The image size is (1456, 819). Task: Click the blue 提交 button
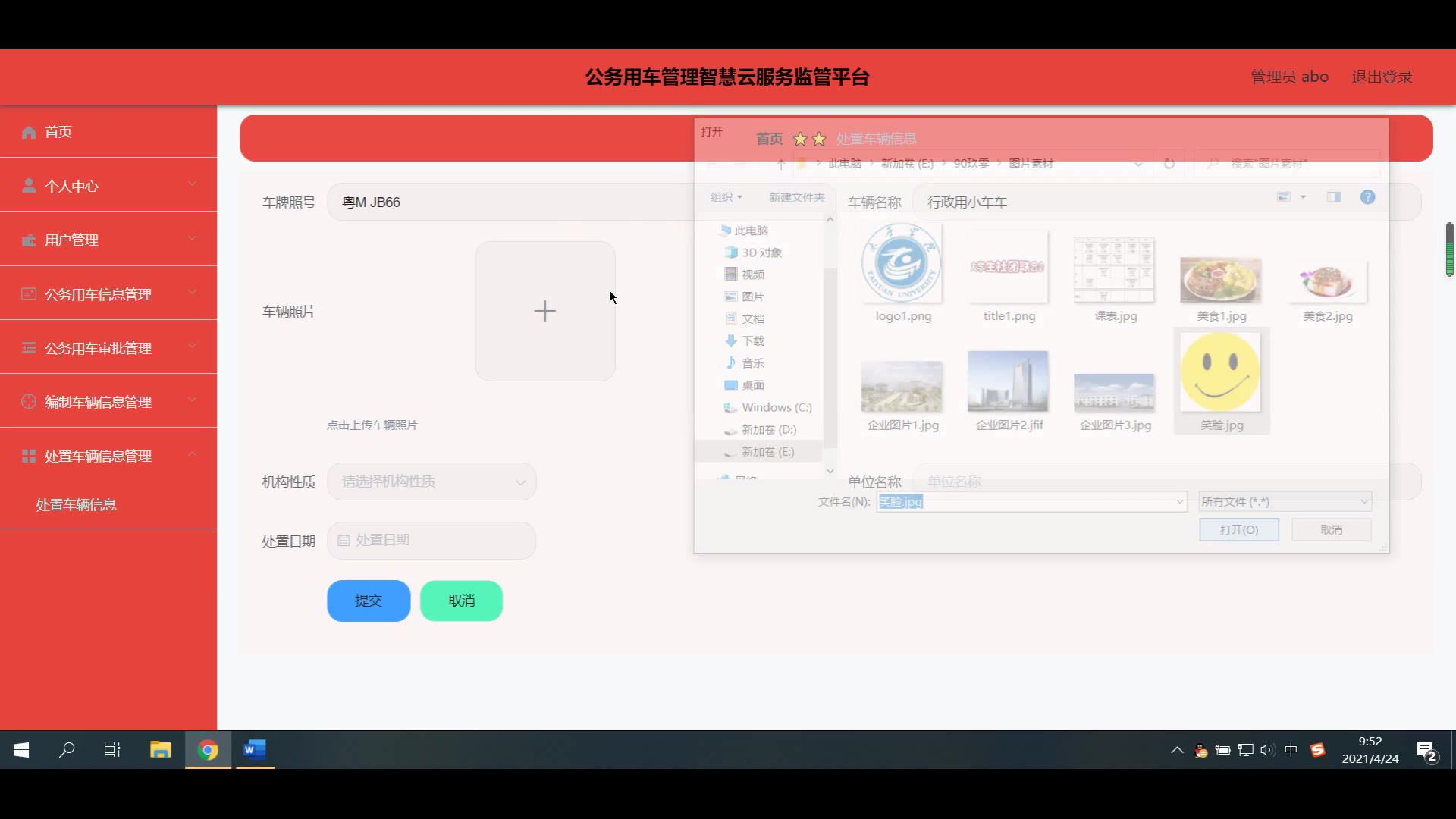(x=369, y=601)
